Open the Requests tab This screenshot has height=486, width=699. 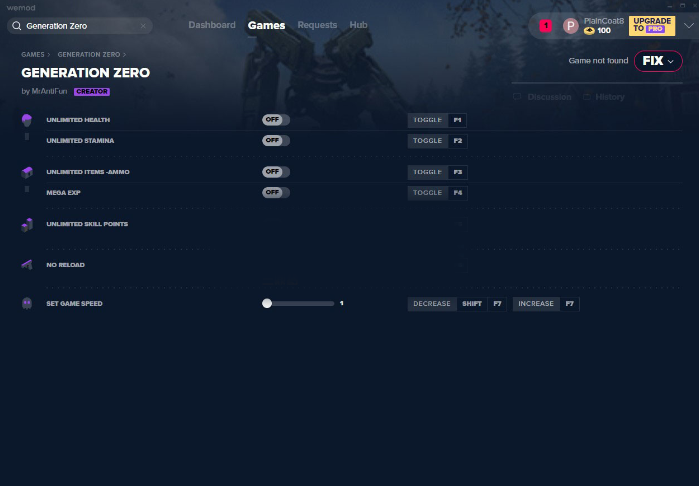317,25
